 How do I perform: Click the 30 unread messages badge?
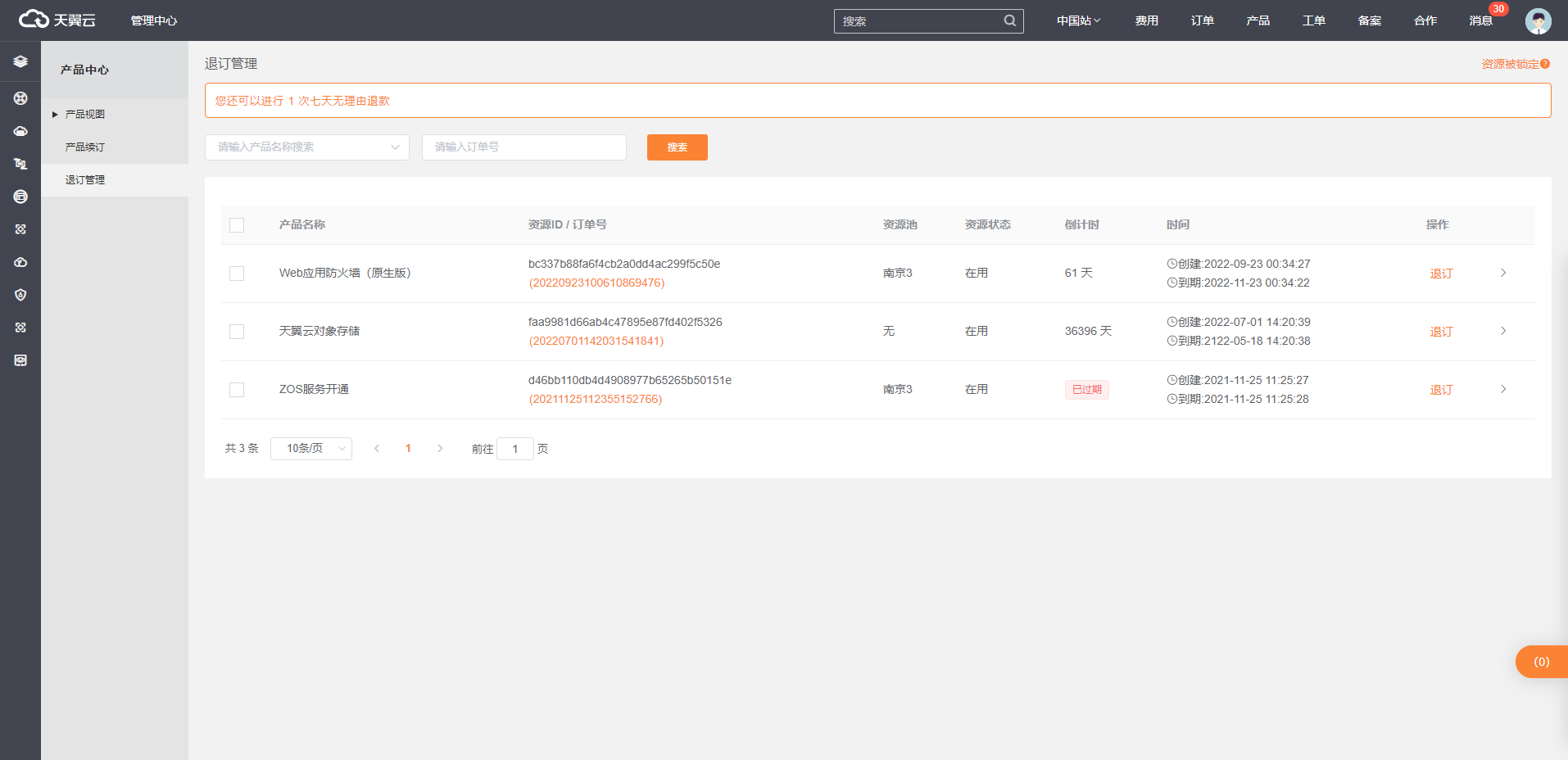(x=1498, y=9)
